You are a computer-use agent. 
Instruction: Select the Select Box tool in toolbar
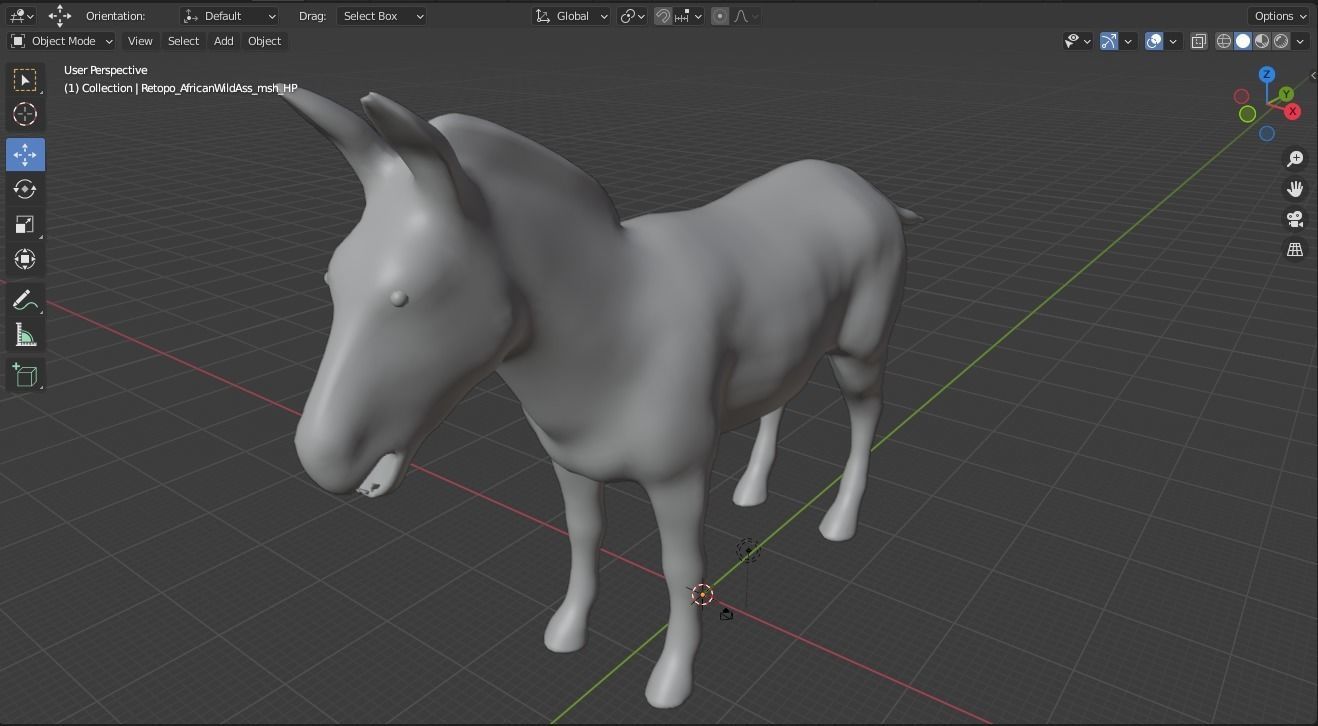(x=25, y=80)
